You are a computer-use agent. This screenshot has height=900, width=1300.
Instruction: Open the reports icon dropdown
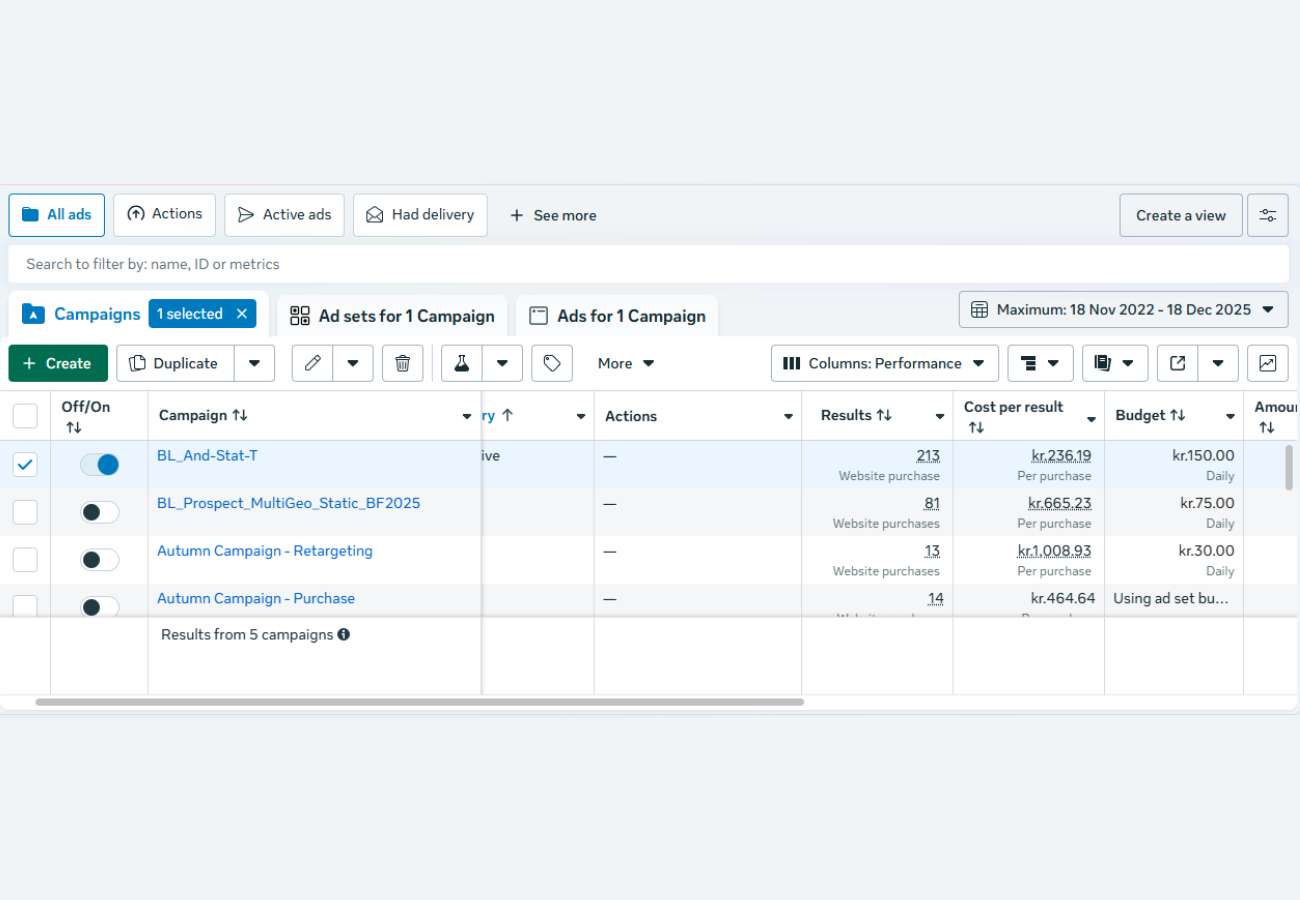[1114, 363]
